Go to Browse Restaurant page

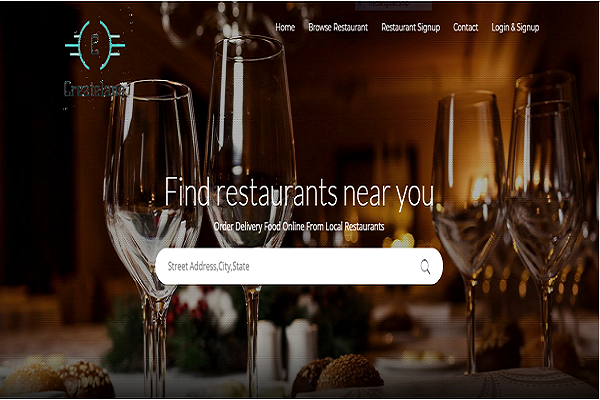tap(338, 27)
